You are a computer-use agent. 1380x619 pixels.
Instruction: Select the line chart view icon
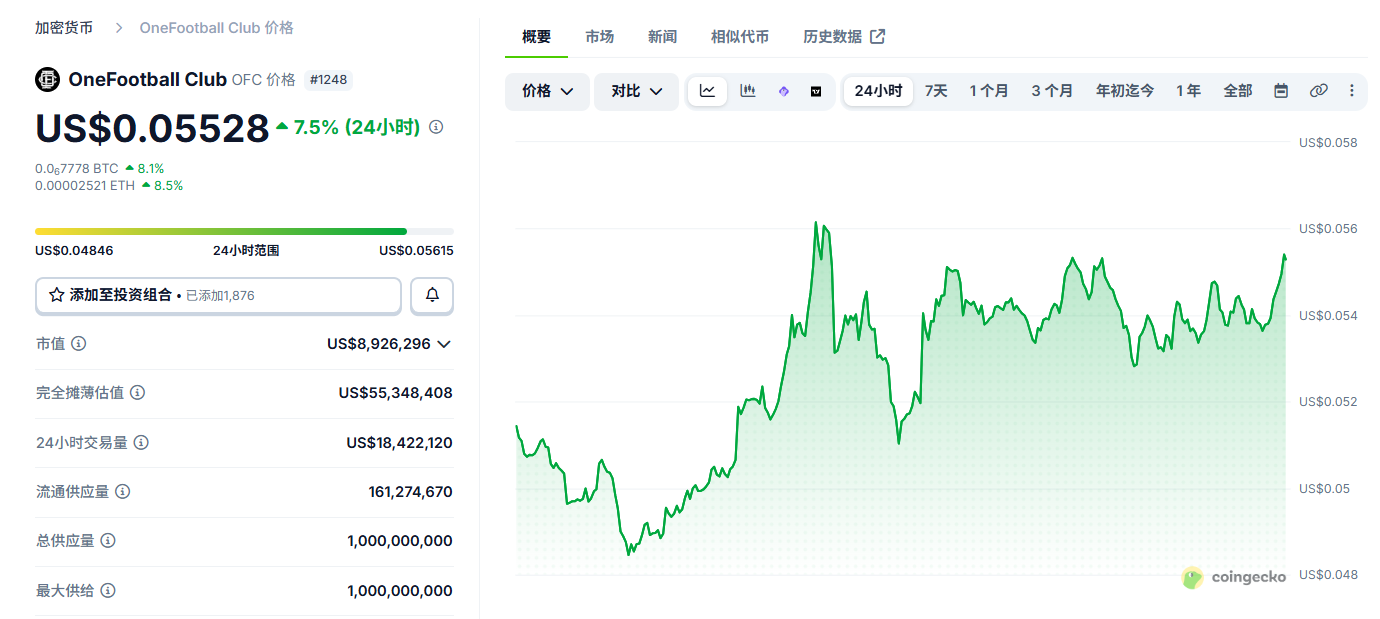(707, 91)
